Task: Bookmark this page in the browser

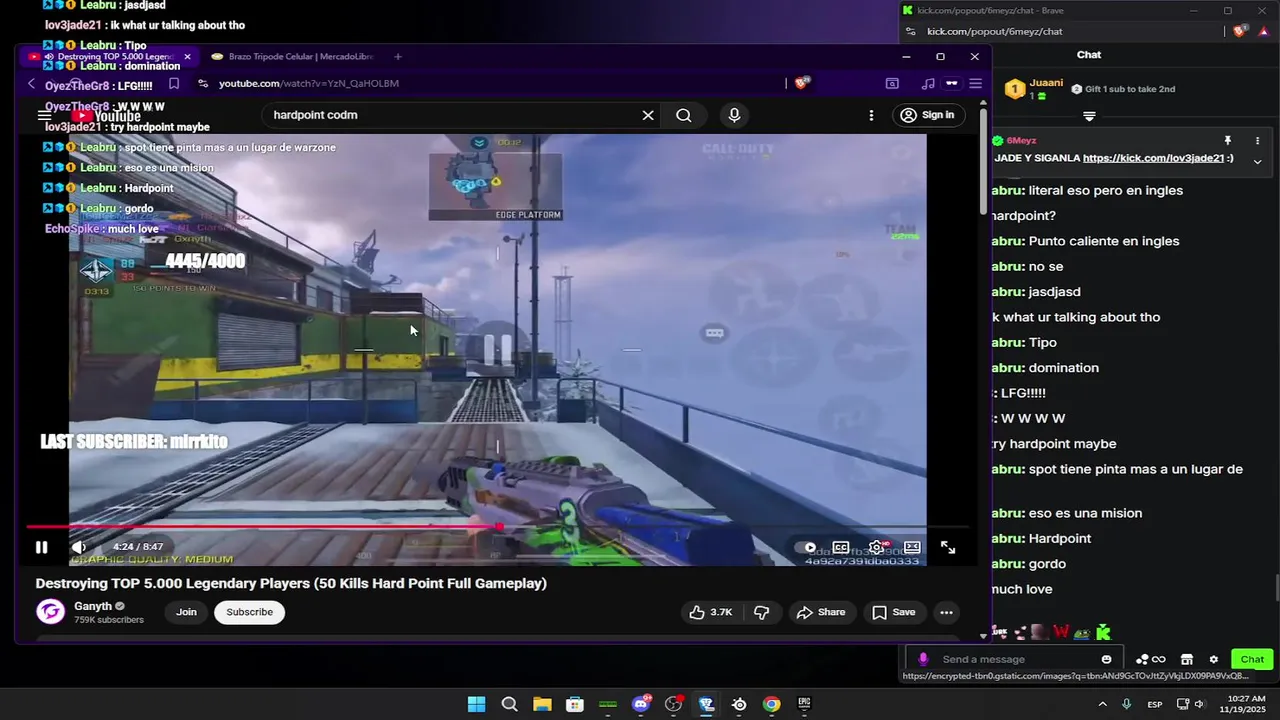Action: pos(174,84)
